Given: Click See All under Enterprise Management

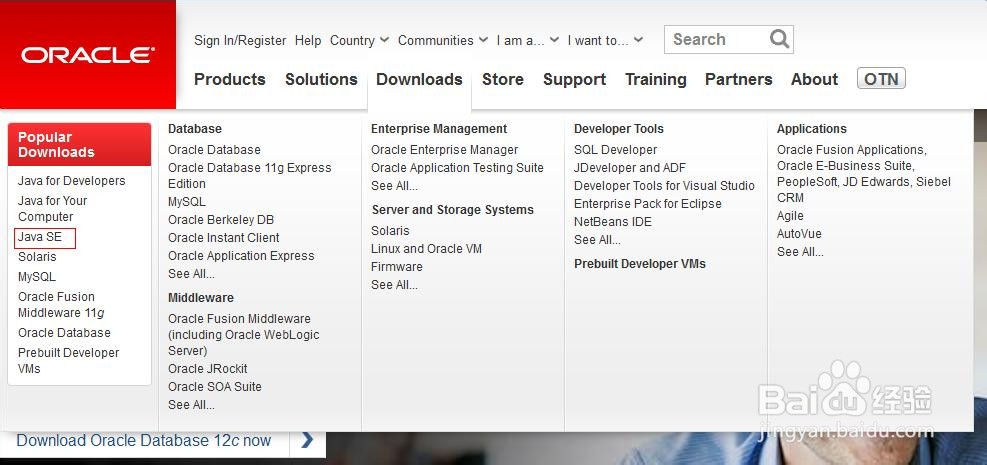Looking at the screenshot, I should 394,186.
